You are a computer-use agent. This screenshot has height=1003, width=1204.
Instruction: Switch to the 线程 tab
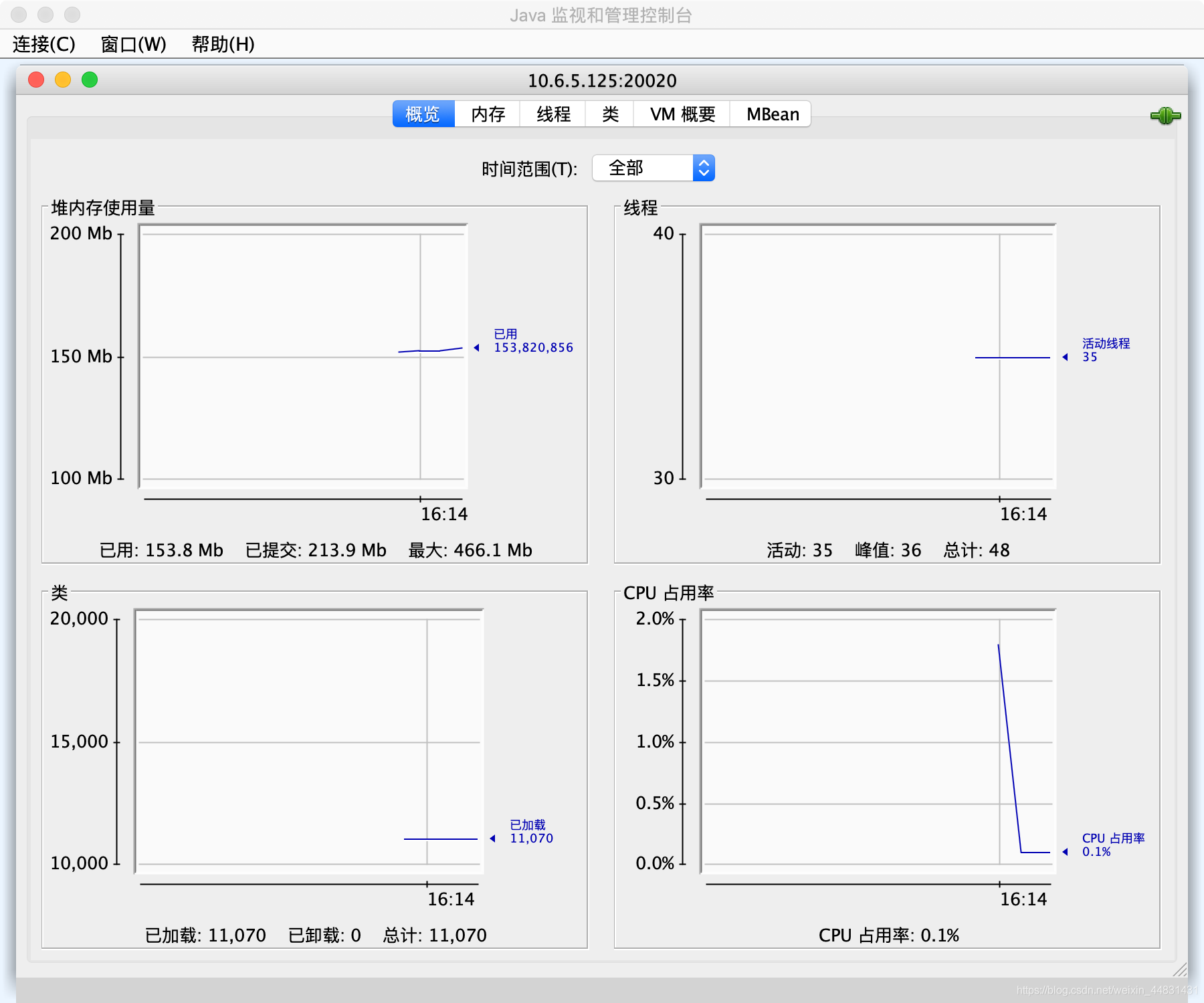click(553, 114)
